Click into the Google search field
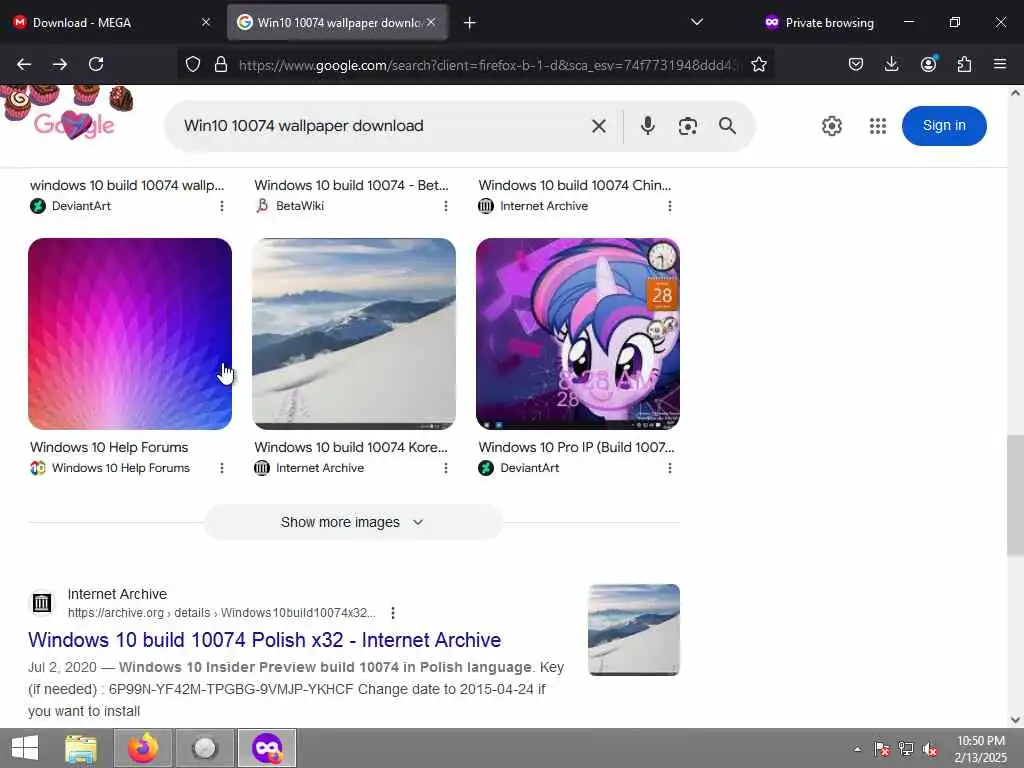 click(379, 126)
